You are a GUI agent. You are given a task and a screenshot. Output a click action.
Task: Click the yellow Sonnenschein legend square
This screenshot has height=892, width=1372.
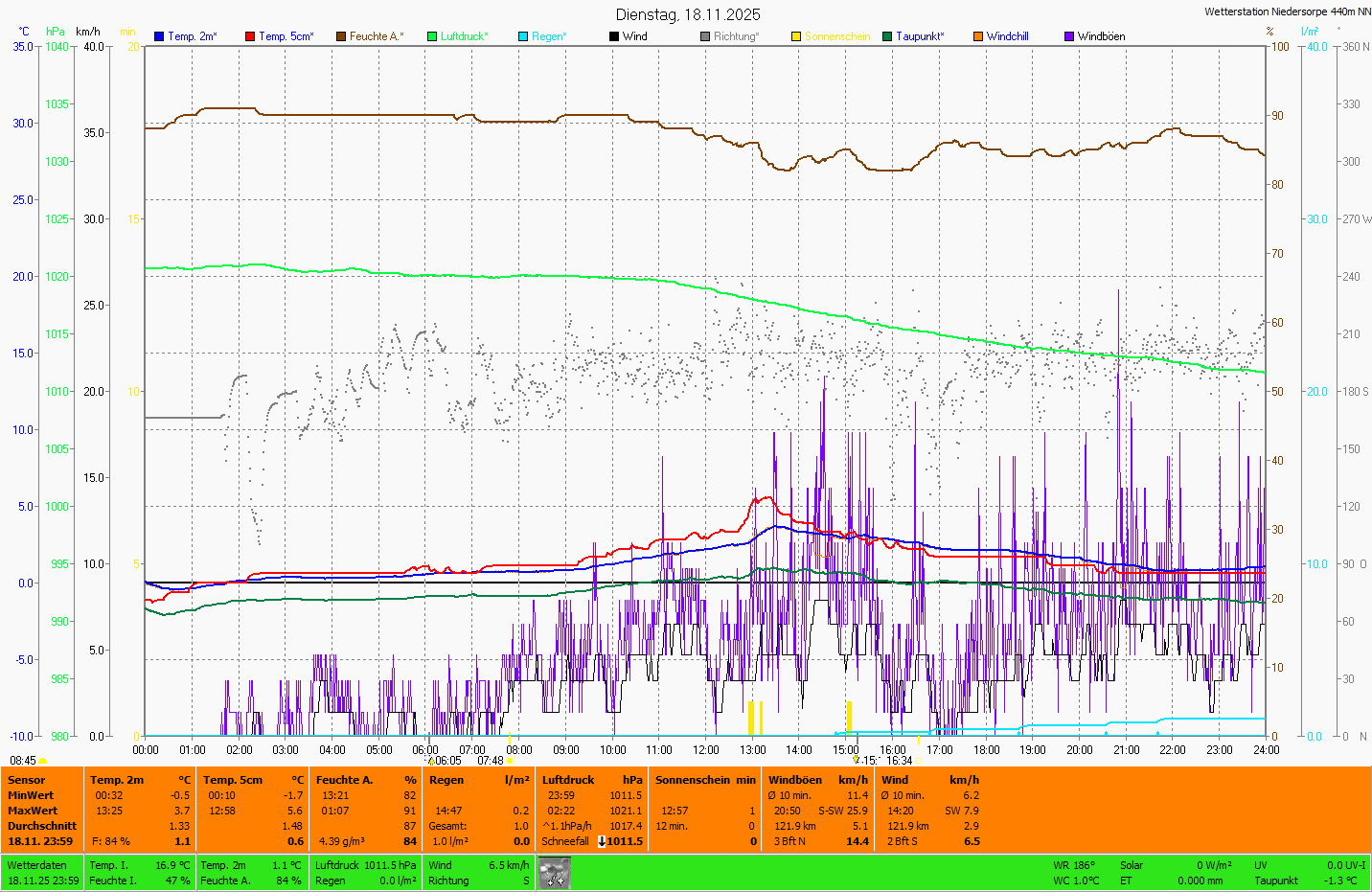point(796,36)
